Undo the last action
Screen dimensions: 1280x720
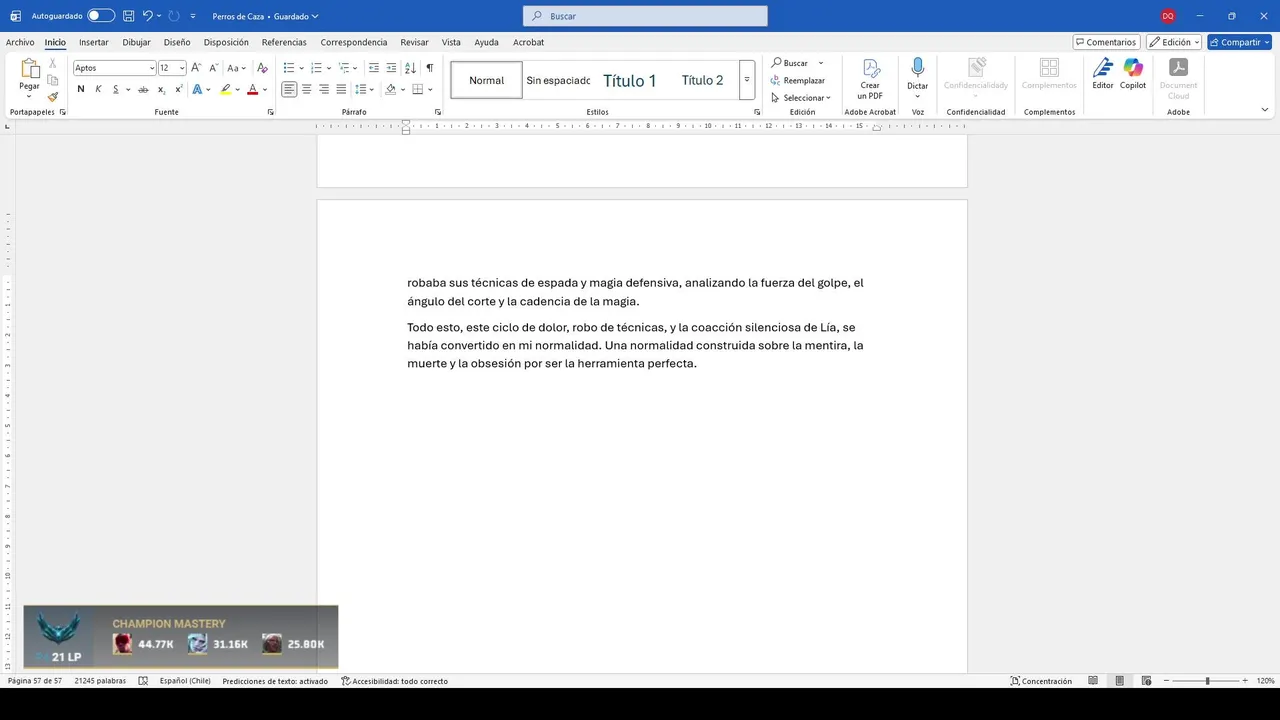pyautogui.click(x=148, y=16)
